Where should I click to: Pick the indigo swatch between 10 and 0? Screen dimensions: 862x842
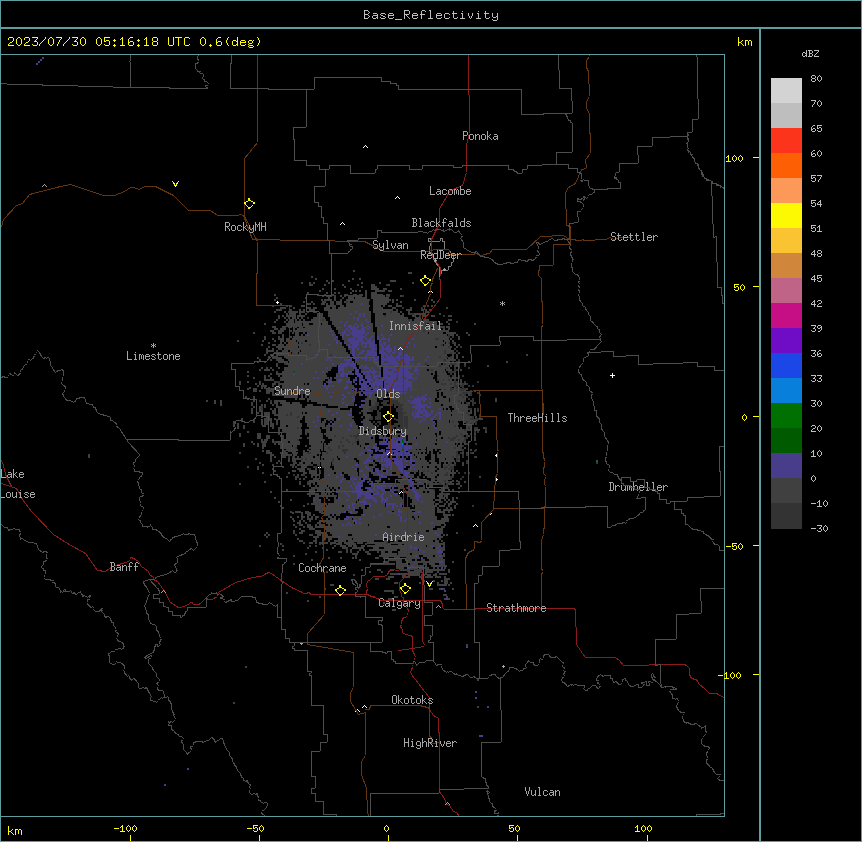coord(786,466)
